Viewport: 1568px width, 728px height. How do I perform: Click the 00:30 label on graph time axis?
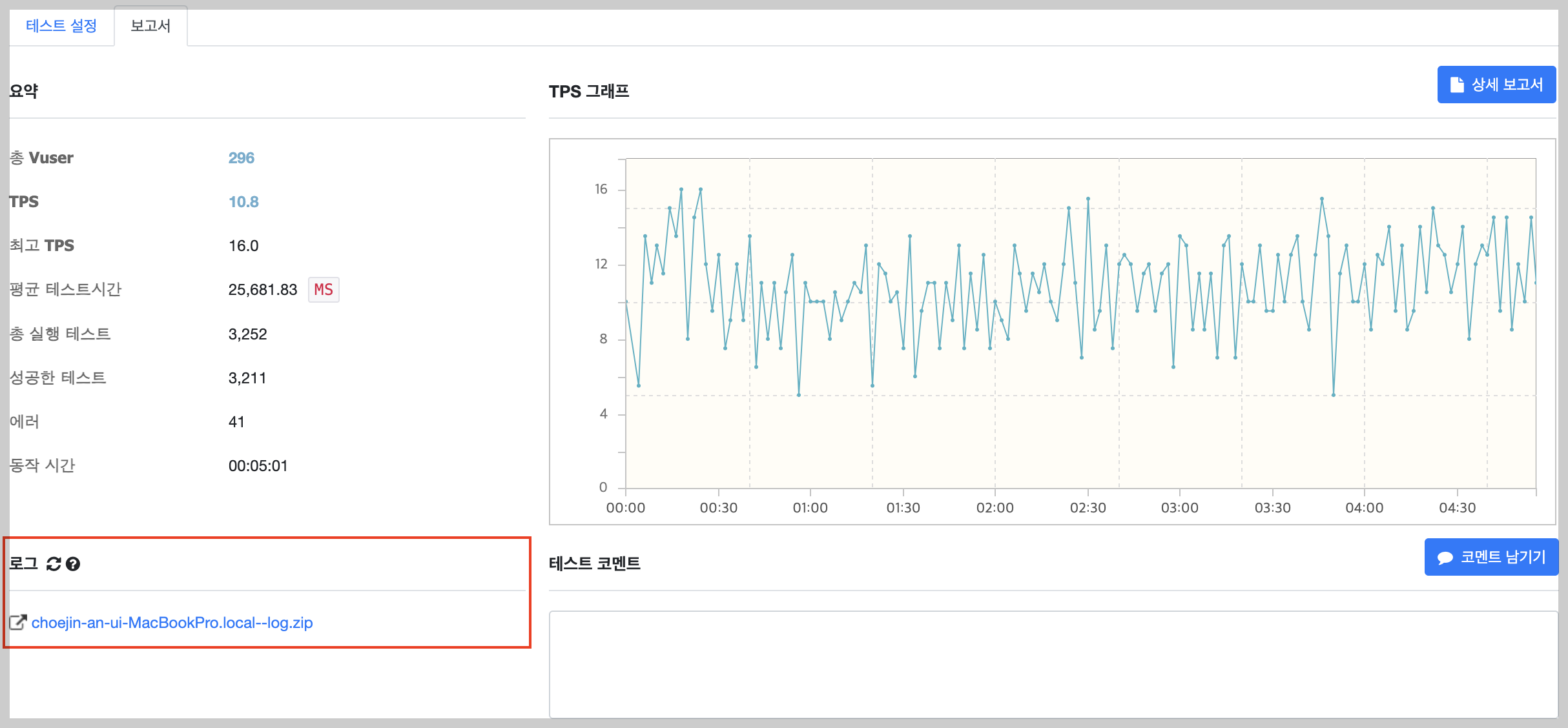coord(718,508)
